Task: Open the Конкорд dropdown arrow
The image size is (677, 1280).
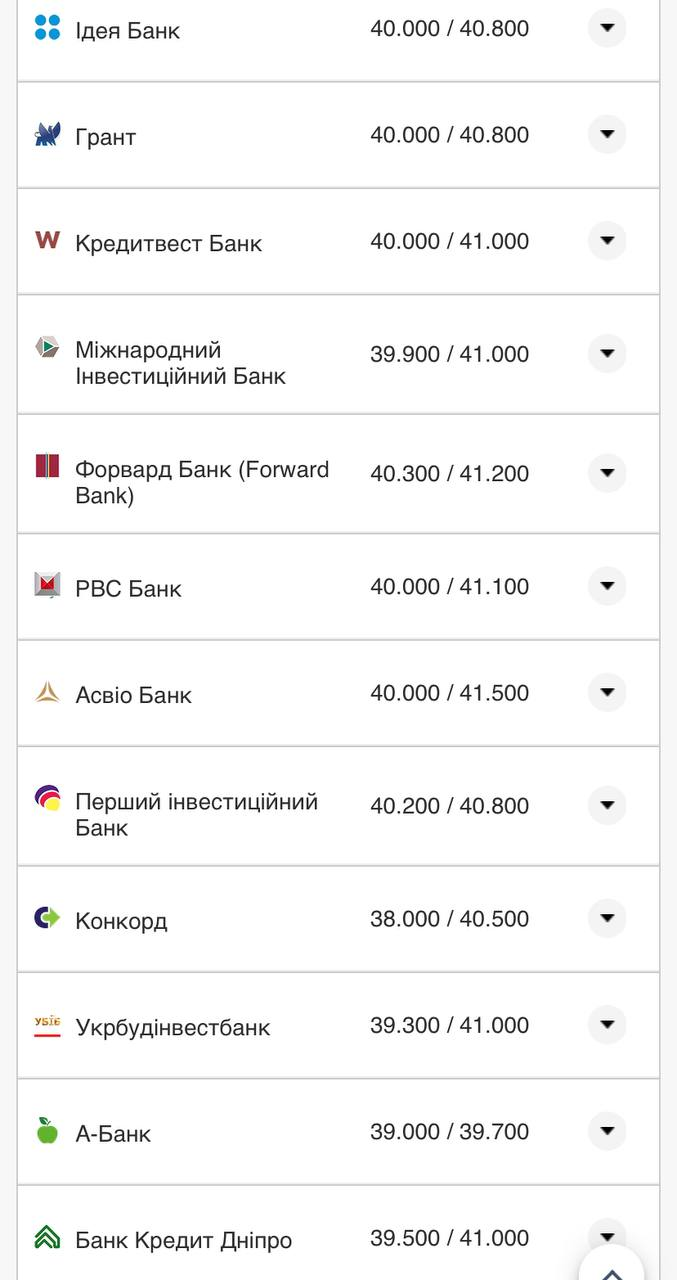Action: point(607,918)
